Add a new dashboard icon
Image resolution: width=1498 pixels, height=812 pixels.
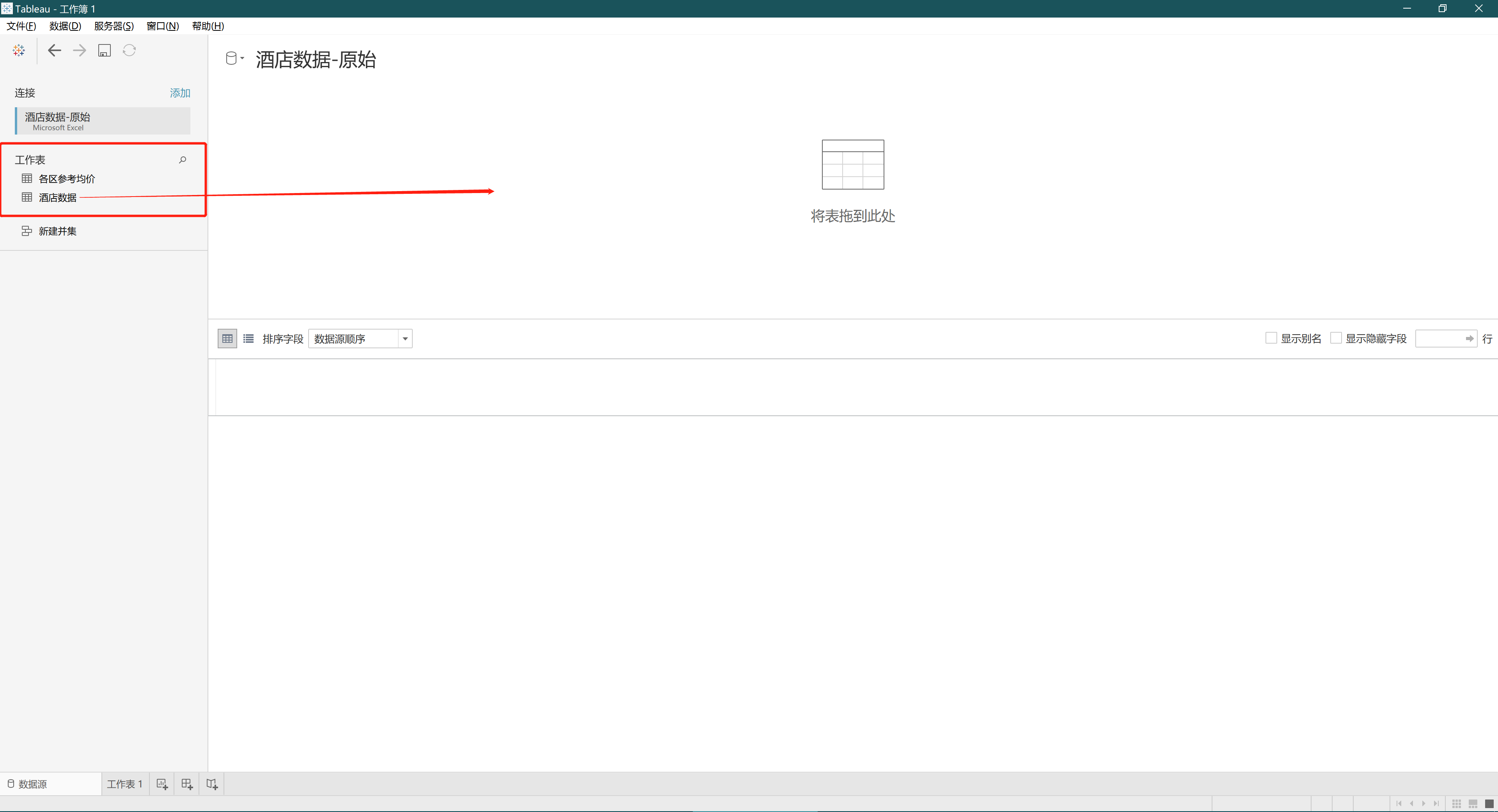187,784
